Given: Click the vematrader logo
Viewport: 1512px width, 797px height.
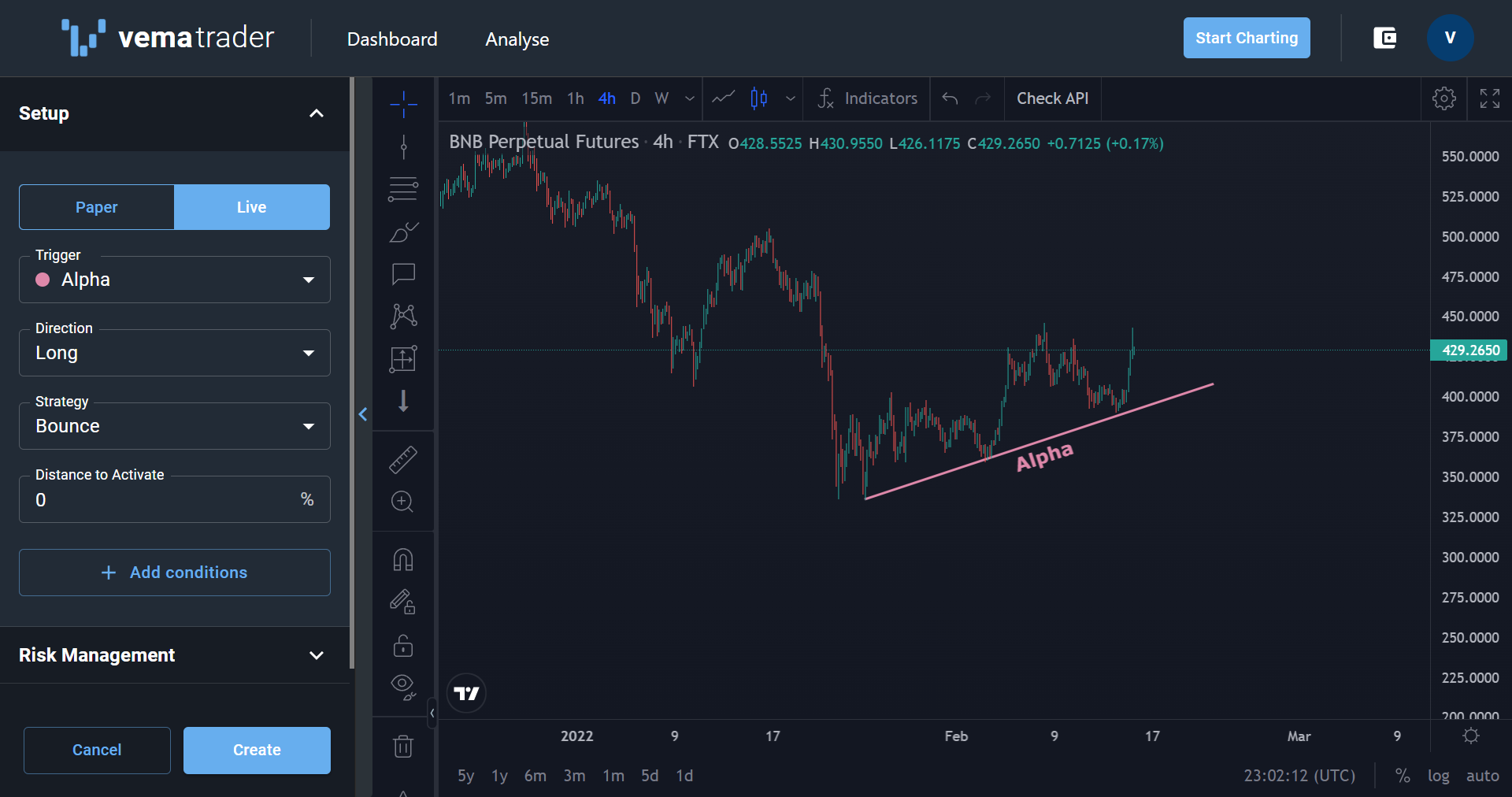Looking at the screenshot, I should point(168,38).
